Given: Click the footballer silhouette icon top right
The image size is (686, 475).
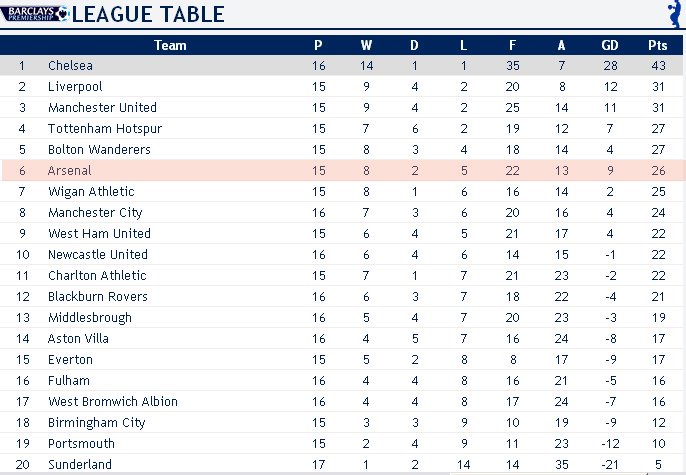Looking at the screenshot, I should [x=676, y=14].
